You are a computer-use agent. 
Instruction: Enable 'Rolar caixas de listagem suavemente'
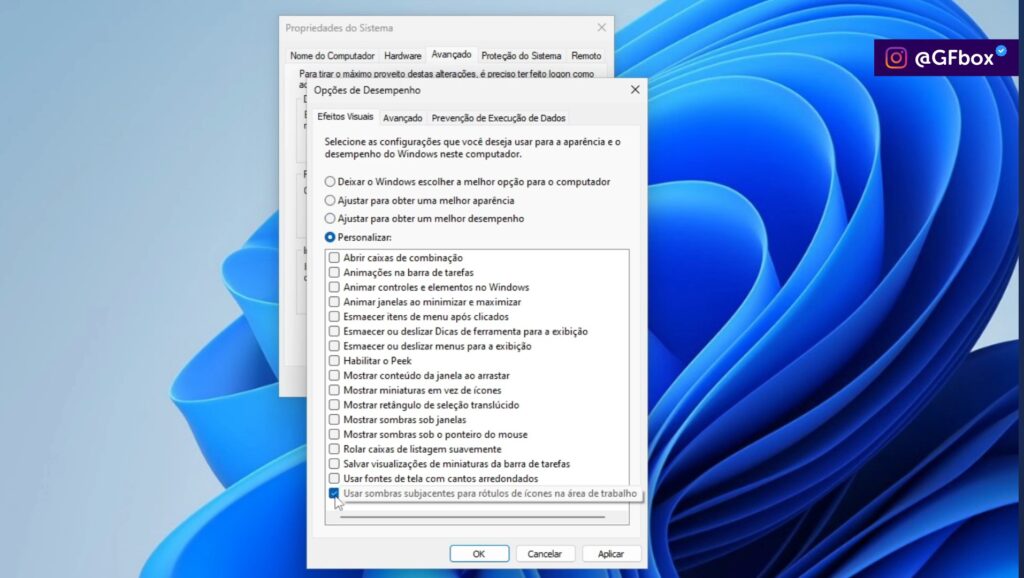[x=334, y=449]
